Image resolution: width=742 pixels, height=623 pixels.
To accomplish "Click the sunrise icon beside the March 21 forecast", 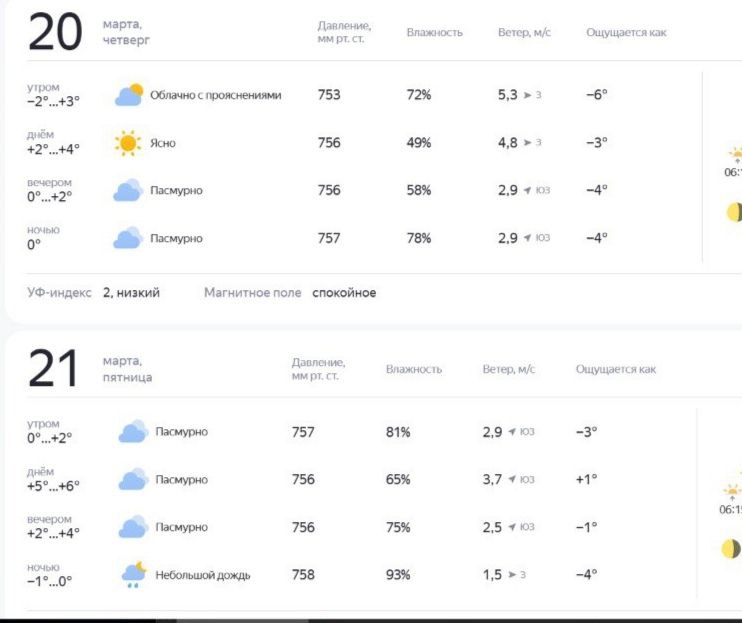I will coord(732,491).
